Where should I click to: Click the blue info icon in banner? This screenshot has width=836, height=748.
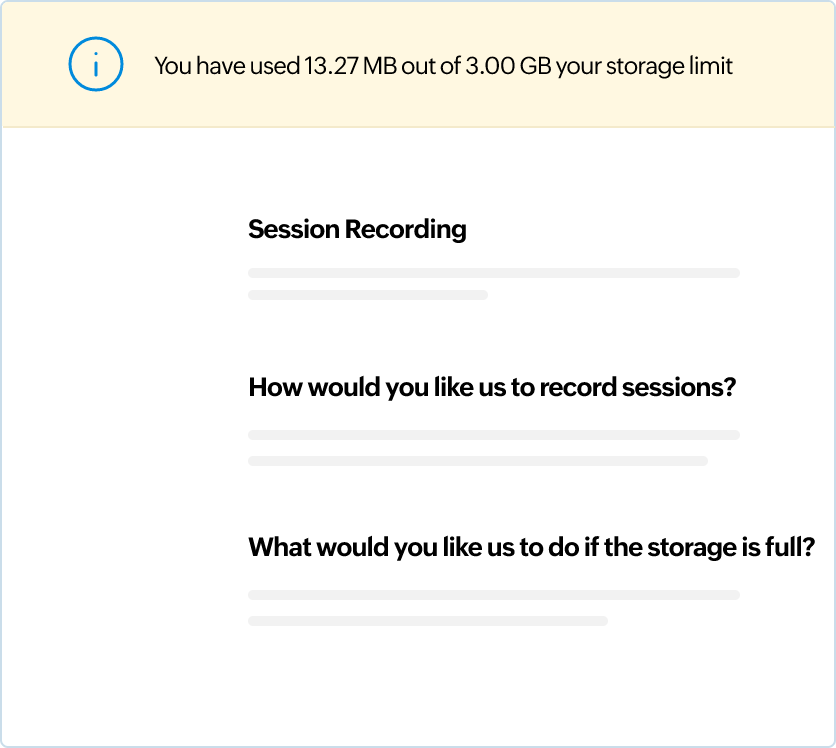coord(96,66)
